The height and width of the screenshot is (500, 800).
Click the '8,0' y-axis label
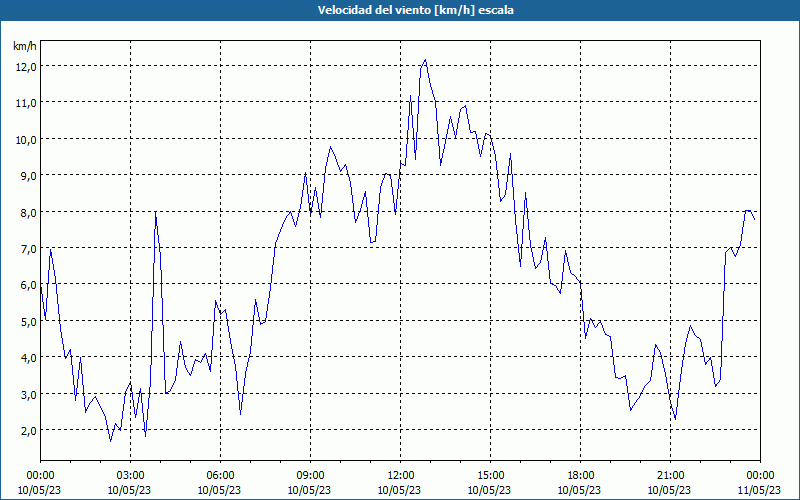(x=29, y=212)
